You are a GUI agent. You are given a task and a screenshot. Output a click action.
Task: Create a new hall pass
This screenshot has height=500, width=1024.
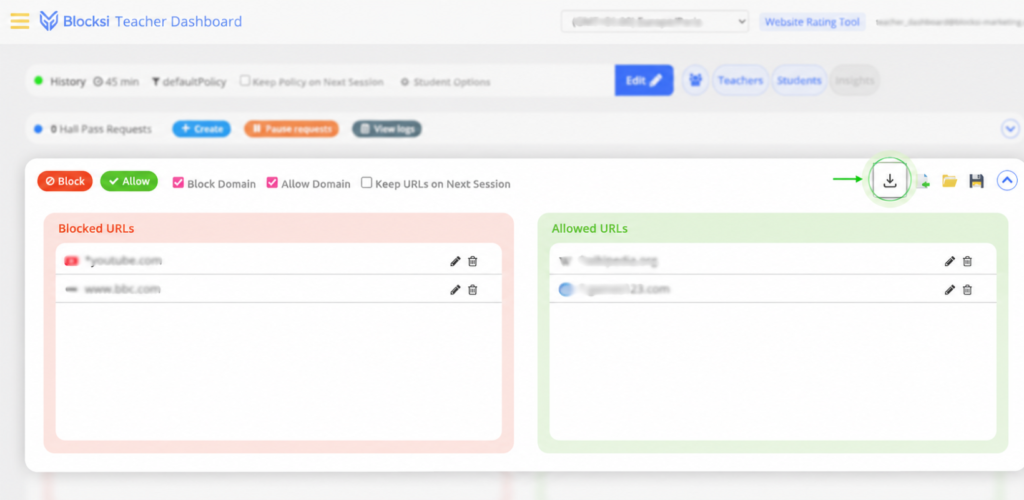pyautogui.click(x=202, y=129)
